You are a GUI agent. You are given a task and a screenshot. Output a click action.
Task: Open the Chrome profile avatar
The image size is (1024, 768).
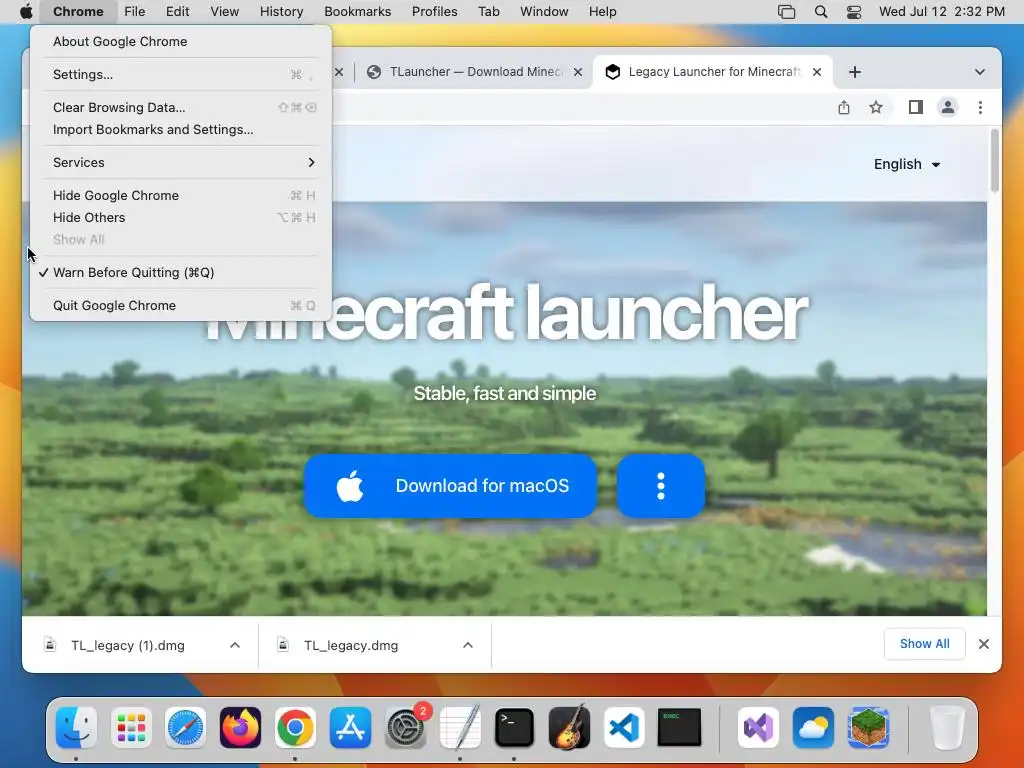948,107
